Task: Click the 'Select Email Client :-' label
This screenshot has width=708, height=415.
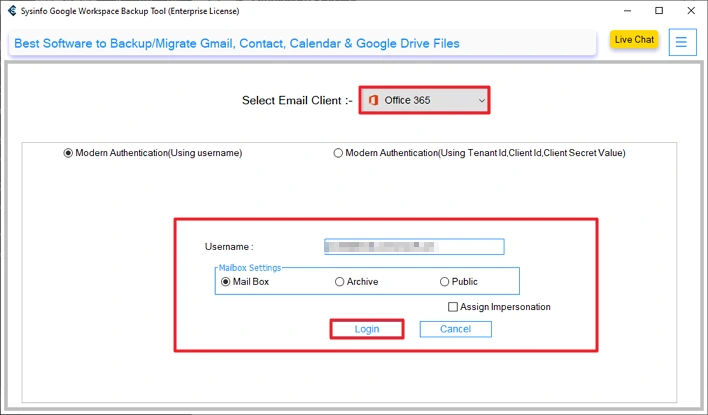Action: [x=297, y=100]
